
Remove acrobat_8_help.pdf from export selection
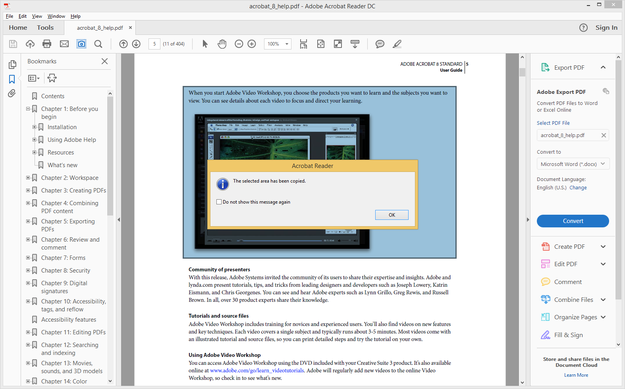coord(604,136)
